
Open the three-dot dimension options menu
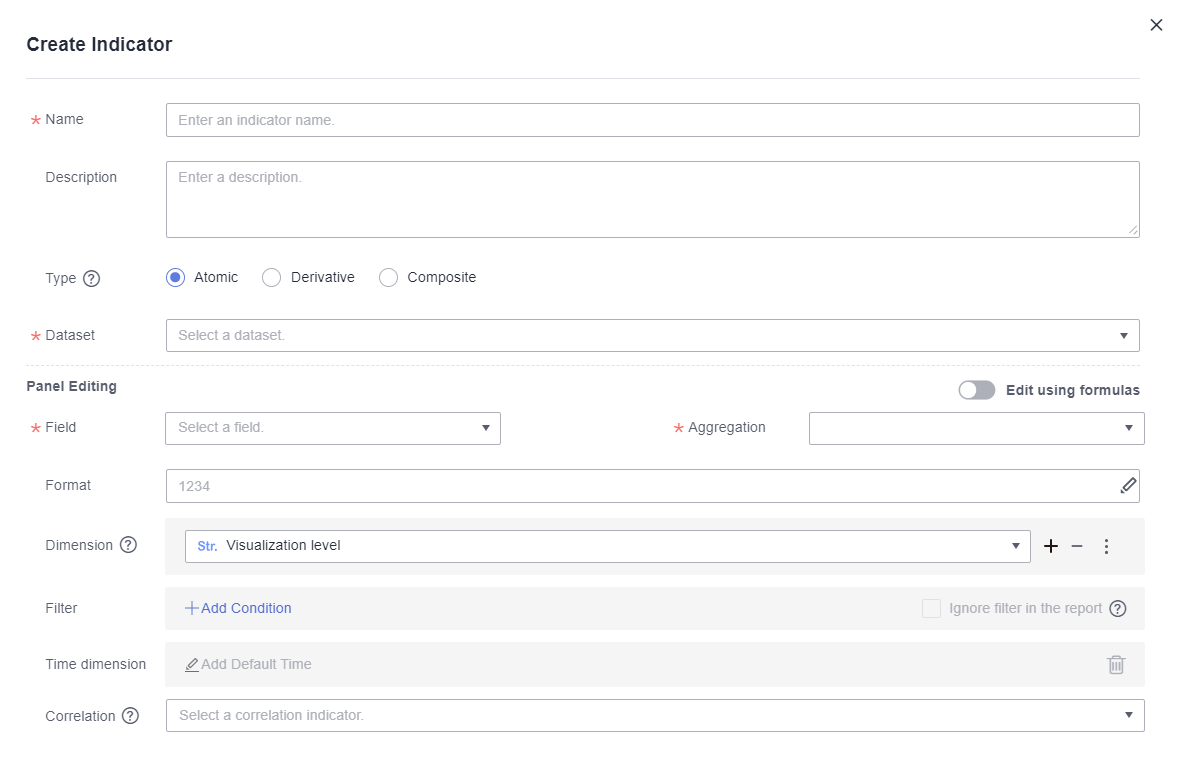1106,546
